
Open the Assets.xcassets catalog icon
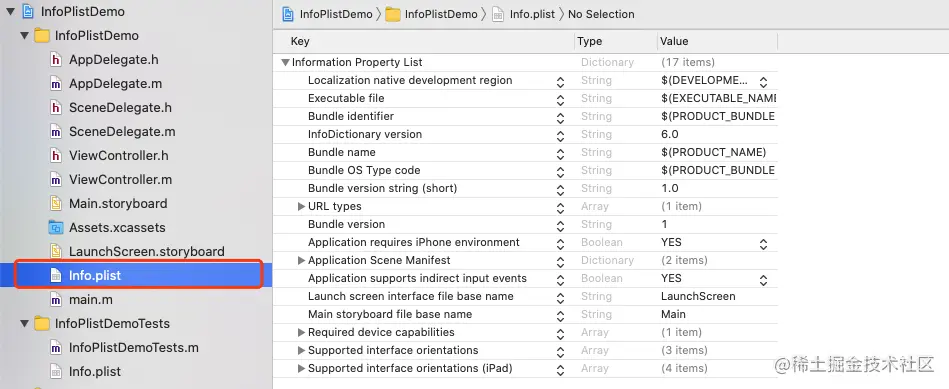[x=56, y=227]
